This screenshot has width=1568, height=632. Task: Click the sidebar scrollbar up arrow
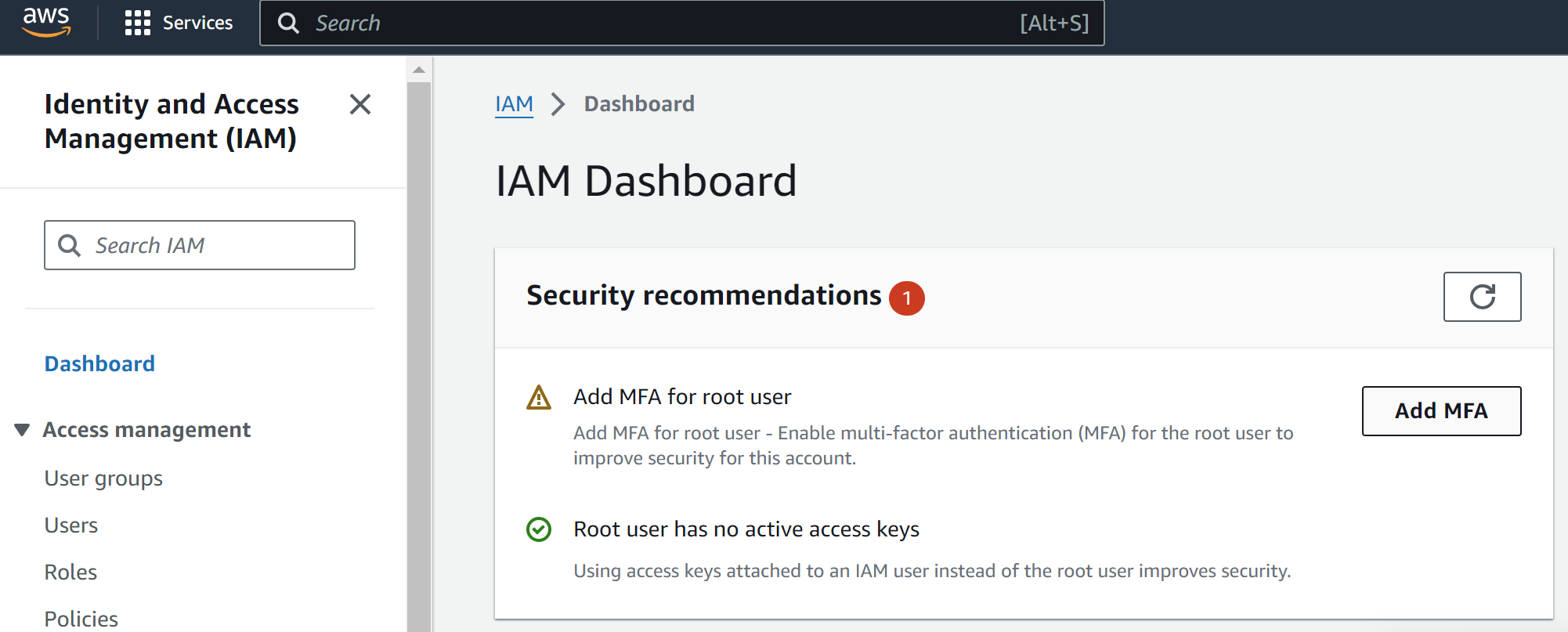tap(419, 70)
